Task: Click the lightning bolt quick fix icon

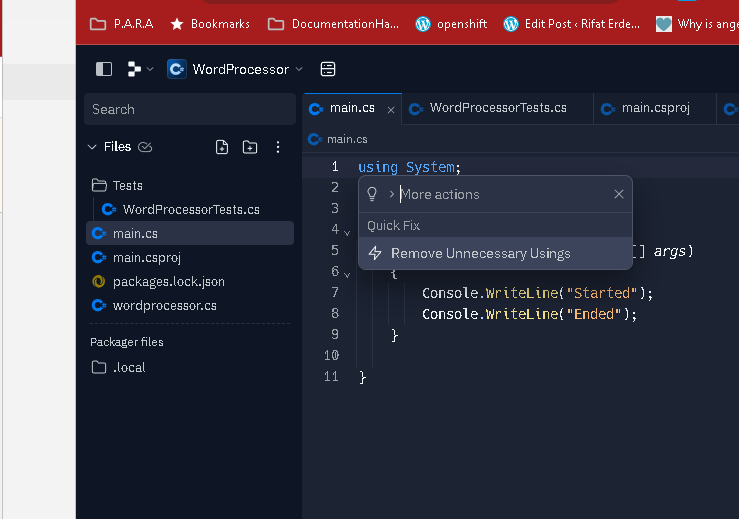Action: tap(375, 253)
